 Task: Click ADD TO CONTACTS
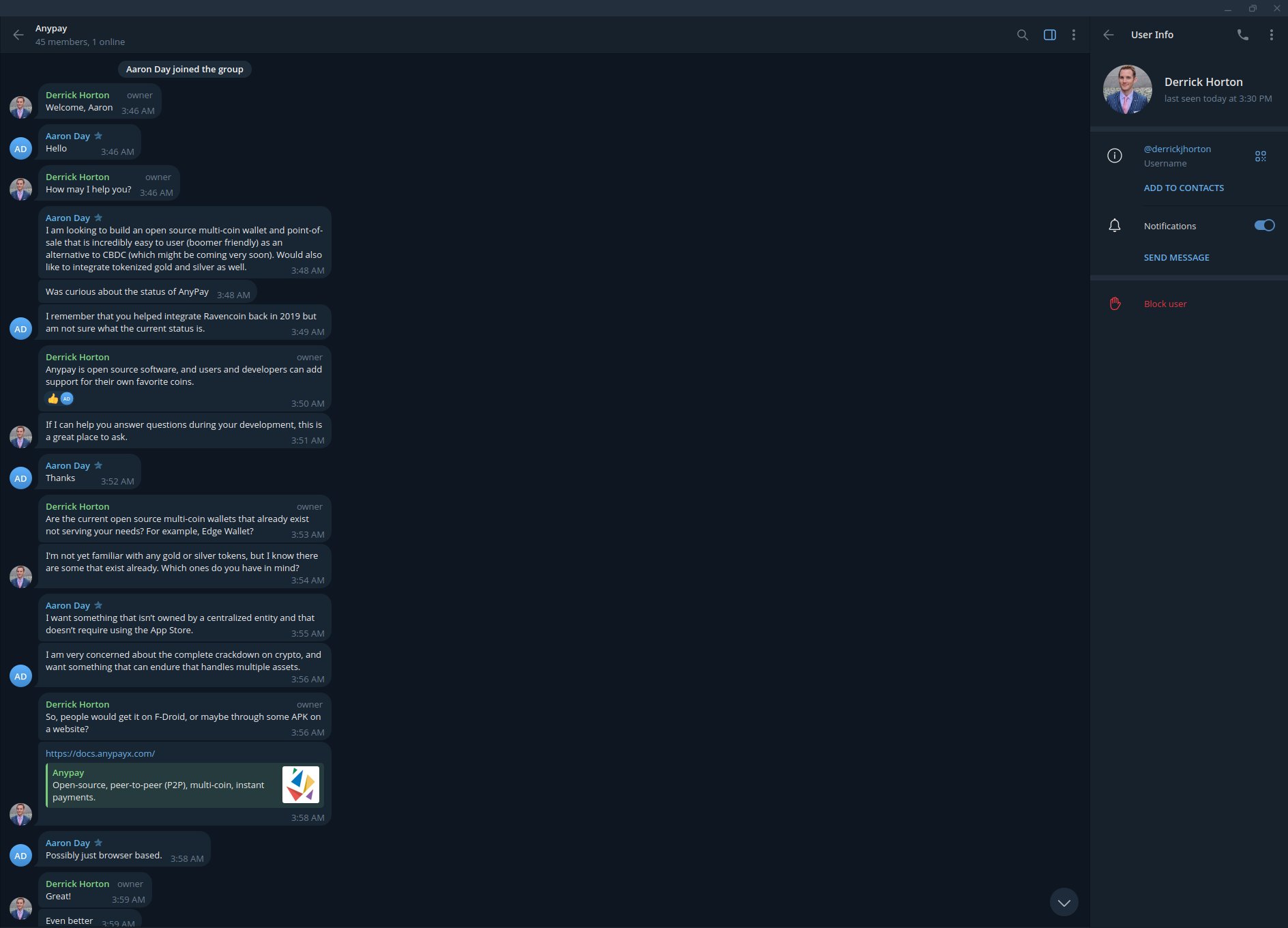[1184, 188]
